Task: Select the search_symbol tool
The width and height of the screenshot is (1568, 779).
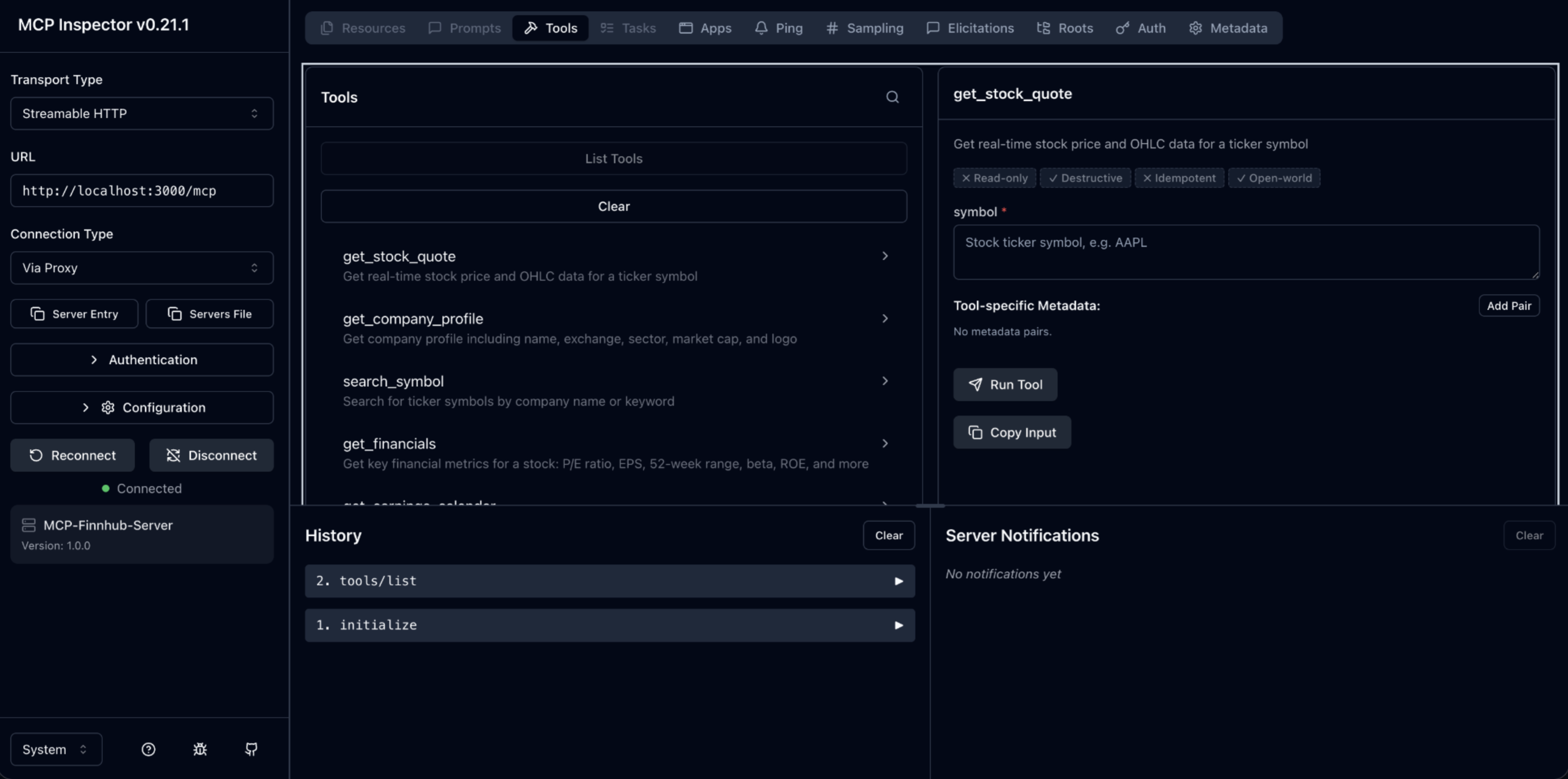Action: point(614,391)
